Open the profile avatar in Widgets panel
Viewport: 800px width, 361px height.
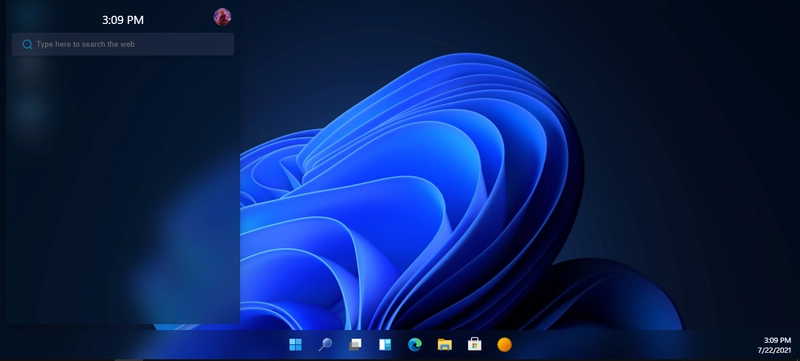click(x=222, y=17)
